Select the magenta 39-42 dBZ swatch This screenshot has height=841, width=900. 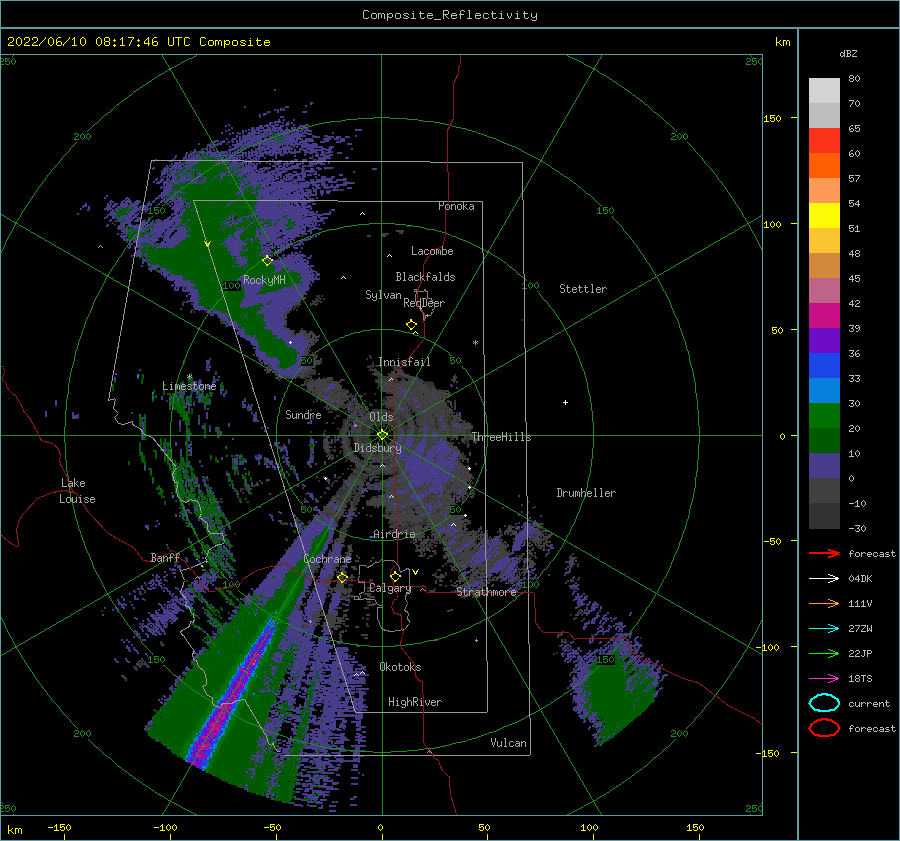click(x=824, y=316)
